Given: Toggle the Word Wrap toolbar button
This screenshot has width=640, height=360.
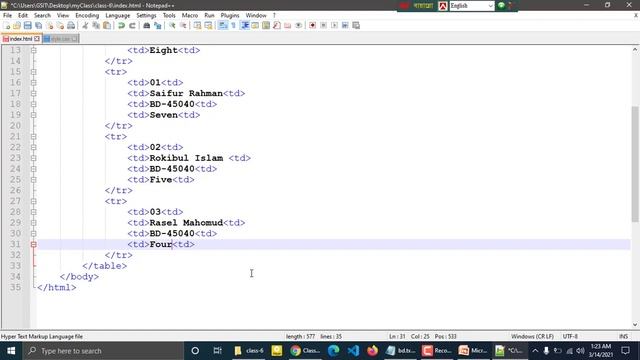Looking at the screenshot, I should tap(222, 25).
